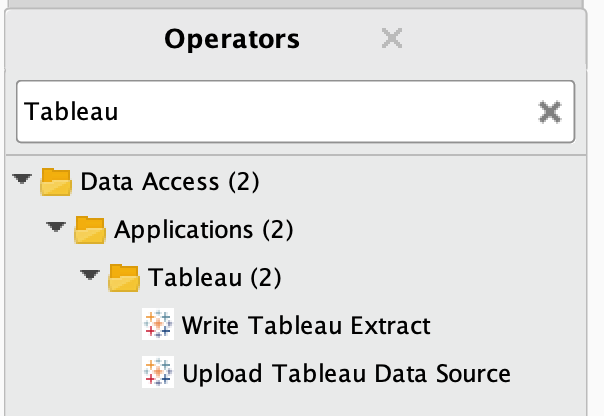Image resolution: width=604 pixels, height=416 pixels.
Task: Collapse the Tableau folder disclosure triangle
Action: tap(91, 276)
